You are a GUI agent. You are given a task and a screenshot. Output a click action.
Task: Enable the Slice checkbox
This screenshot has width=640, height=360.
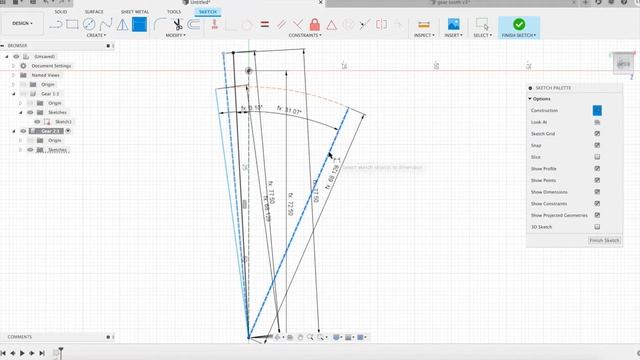pos(597,157)
